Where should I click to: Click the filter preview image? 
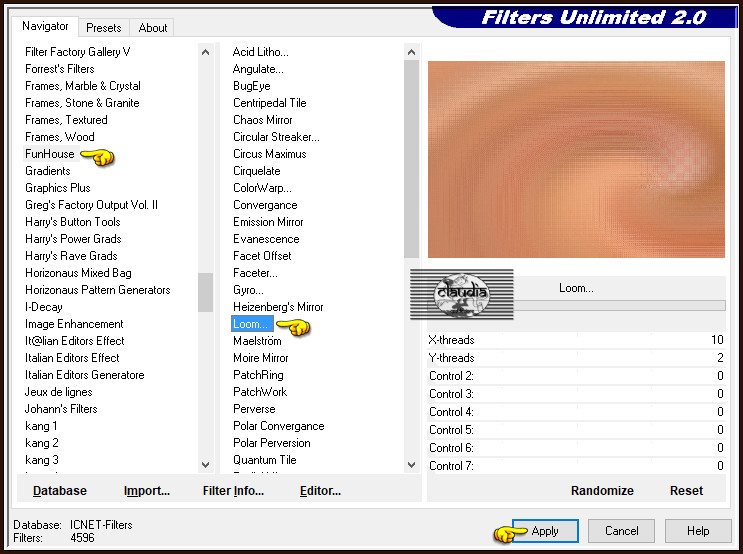coord(576,159)
